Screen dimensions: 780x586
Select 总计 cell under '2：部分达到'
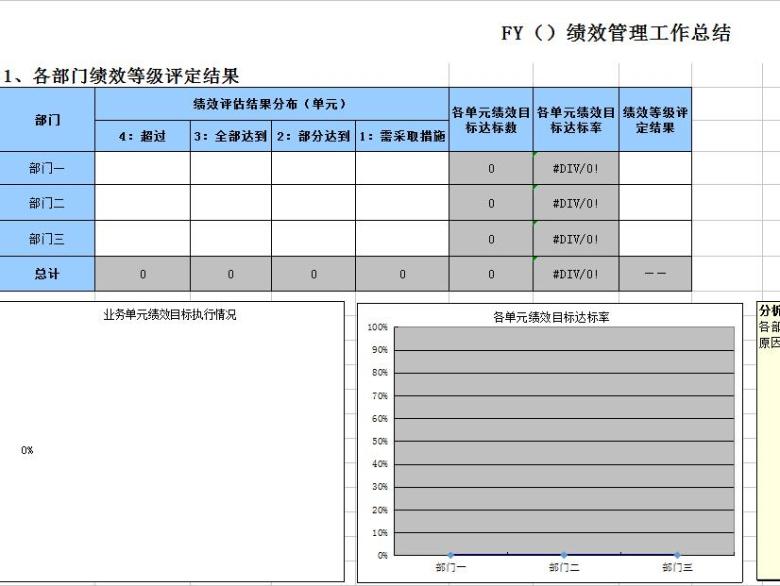tap(313, 274)
